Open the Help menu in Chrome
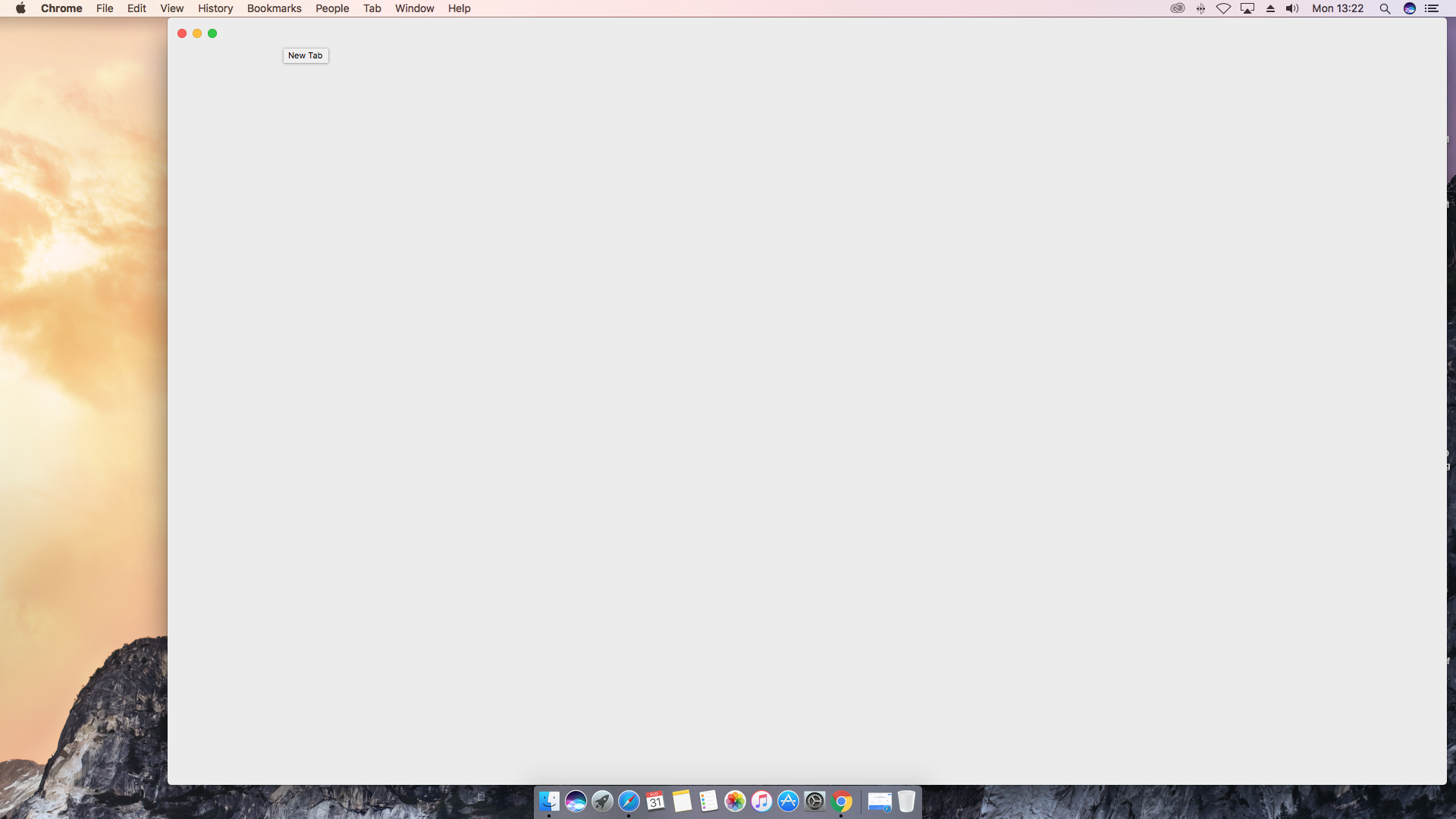 pos(459,8)
